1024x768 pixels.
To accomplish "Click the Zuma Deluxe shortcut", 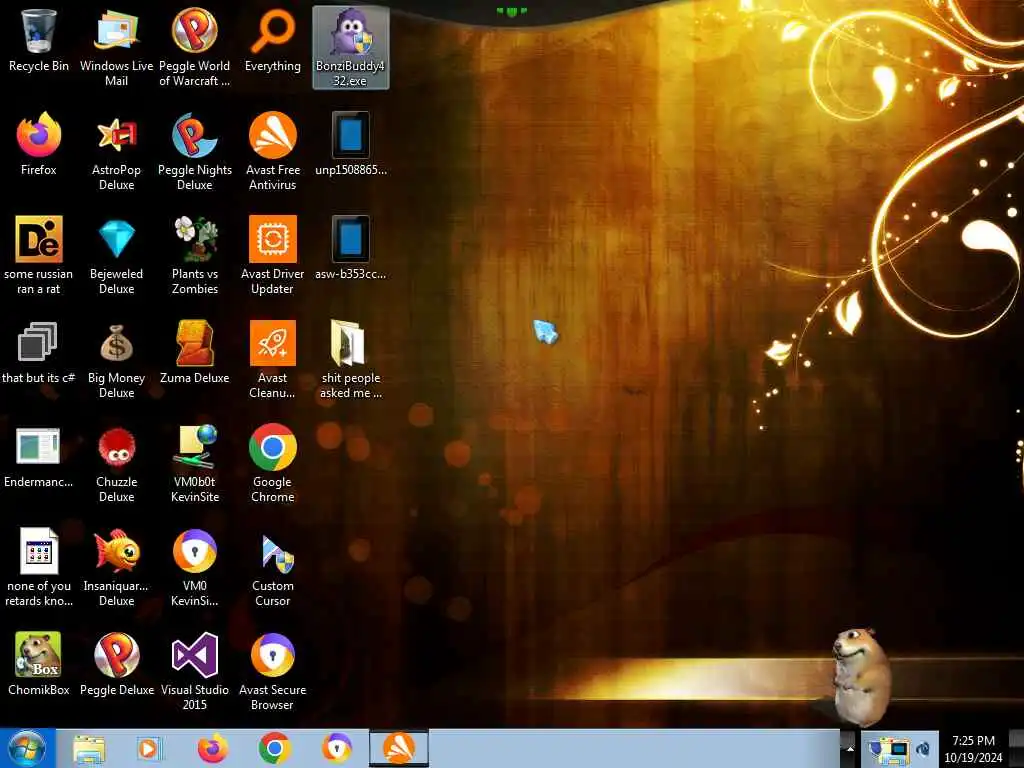I will (x=195, y=352).
